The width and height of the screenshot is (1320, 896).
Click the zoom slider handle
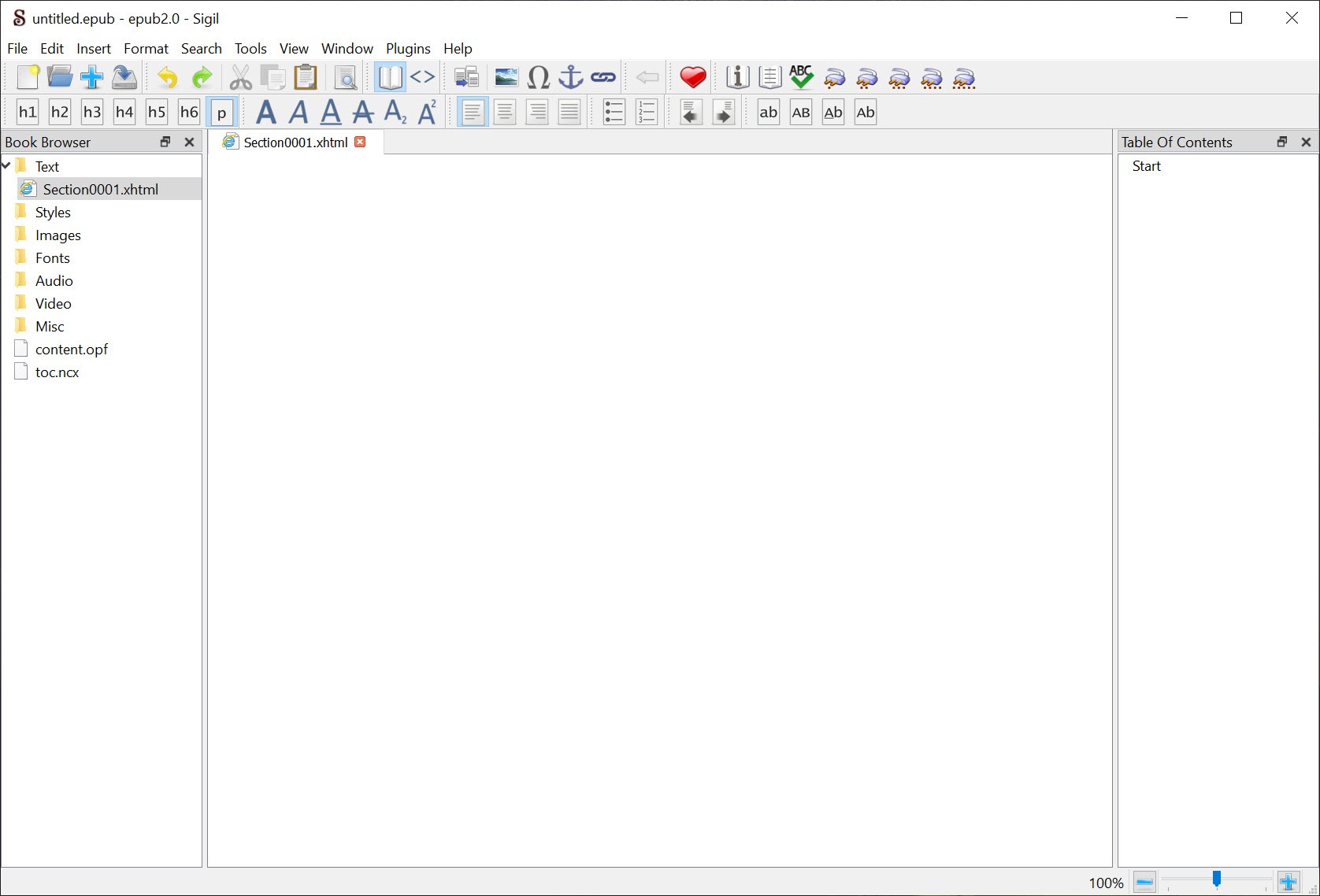pyautogui.click(x=1216, y=879)
